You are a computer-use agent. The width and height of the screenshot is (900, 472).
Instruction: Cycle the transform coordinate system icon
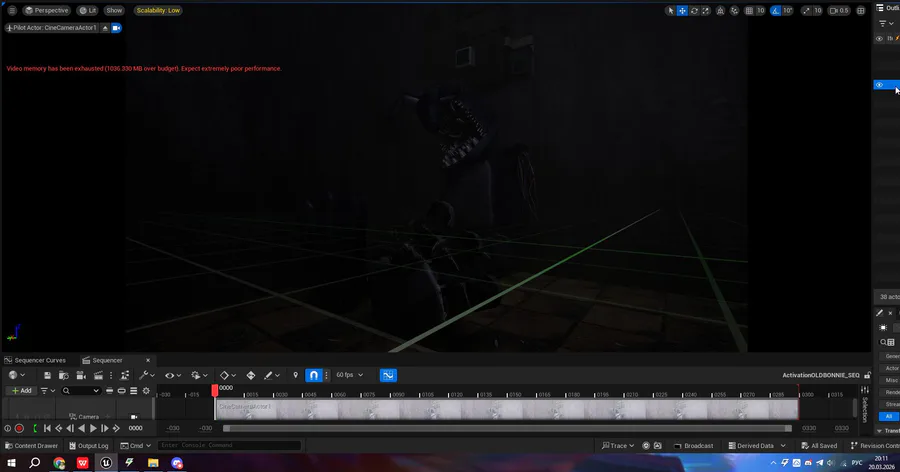pyautogui.click(x=720, y=10)
